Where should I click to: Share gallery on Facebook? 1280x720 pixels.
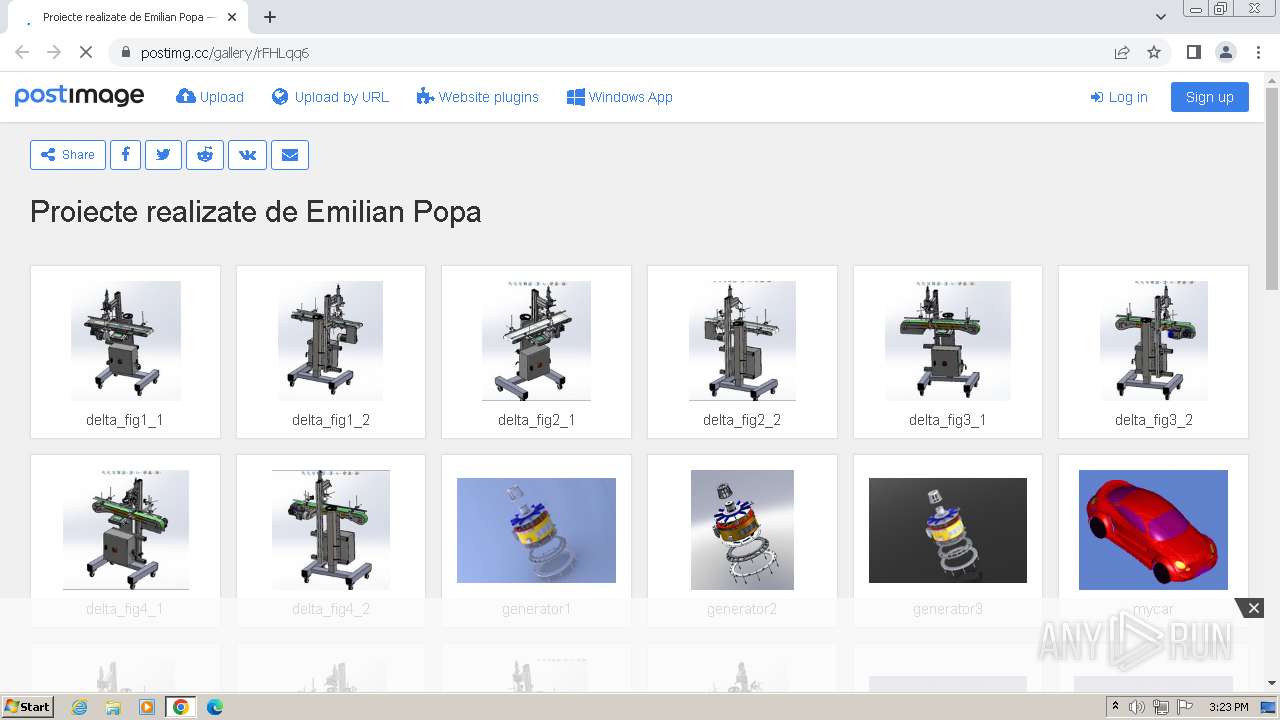tap(125, 155)
